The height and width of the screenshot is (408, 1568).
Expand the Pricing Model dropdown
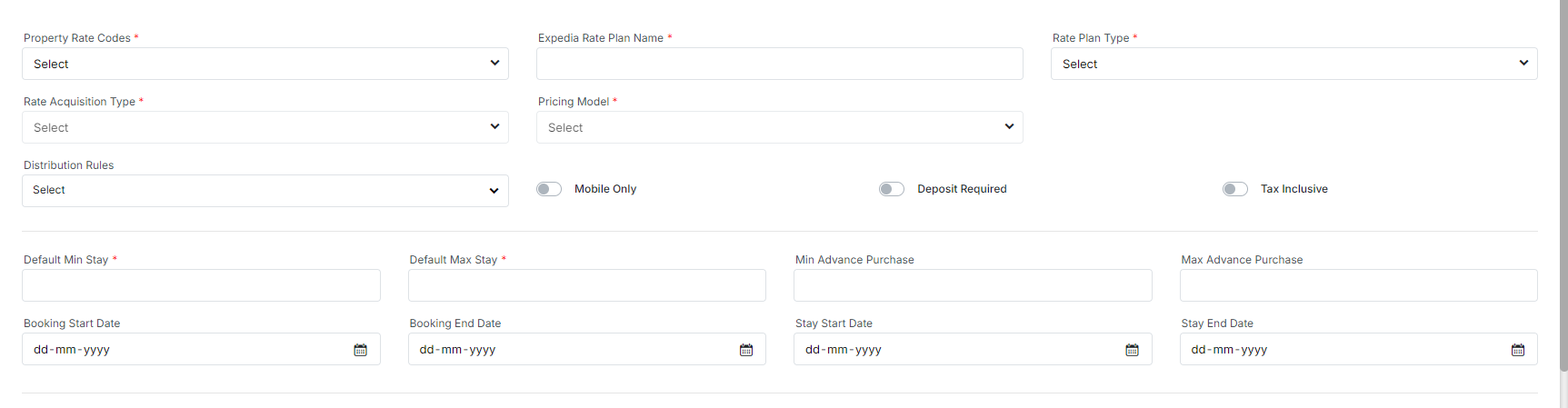point(779,127)
